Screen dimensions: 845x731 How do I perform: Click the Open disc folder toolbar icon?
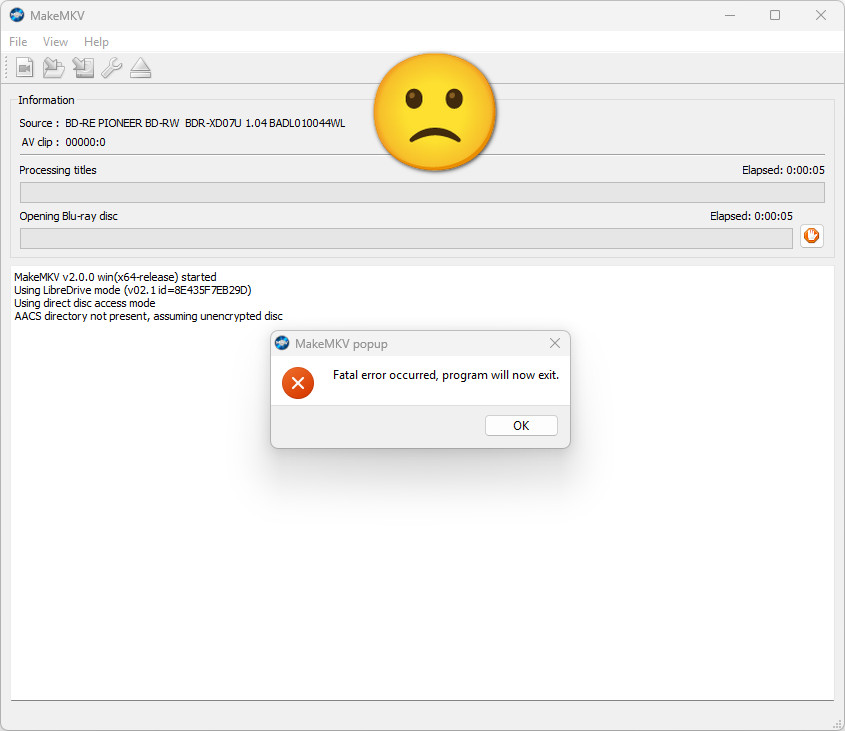[x=53, y=68]
